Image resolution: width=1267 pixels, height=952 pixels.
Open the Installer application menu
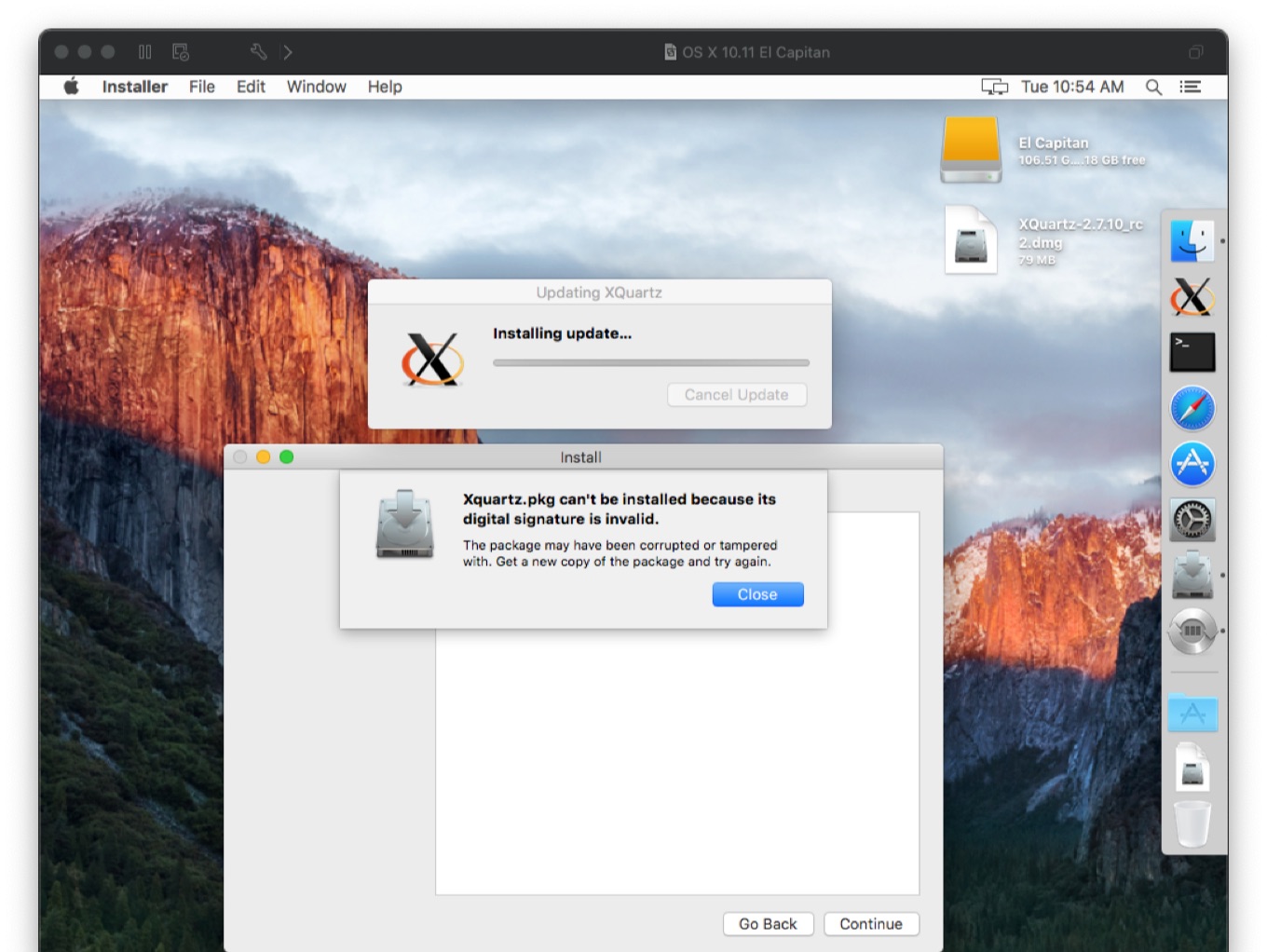click(134, 87)
